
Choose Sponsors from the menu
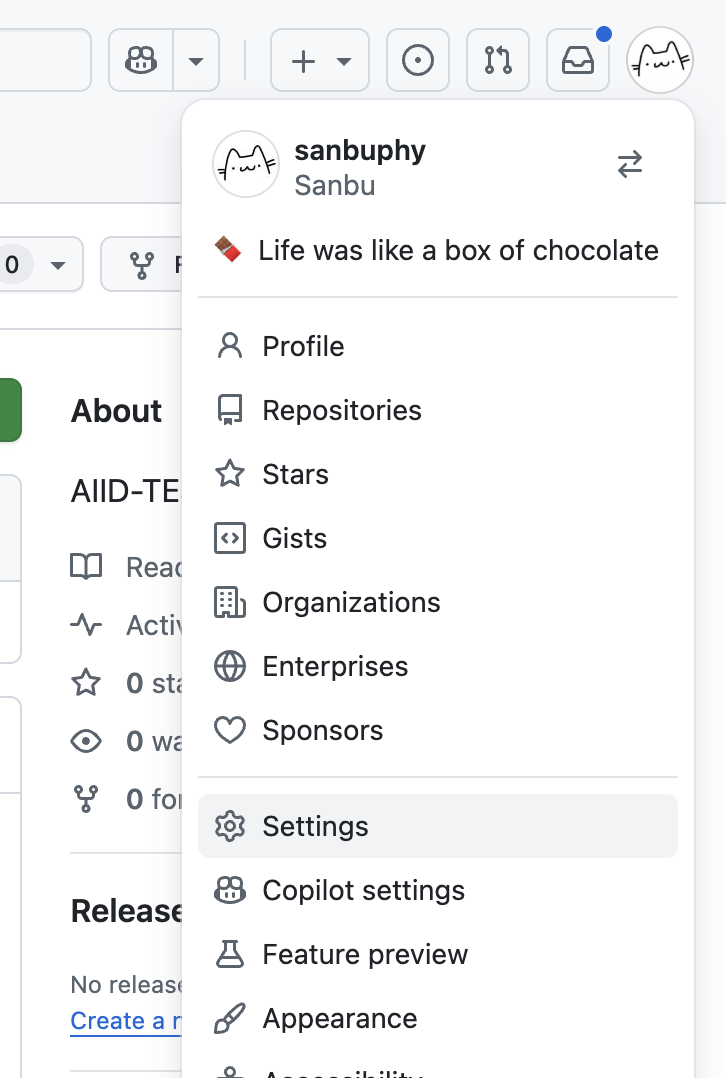click(x=322, y=730)
